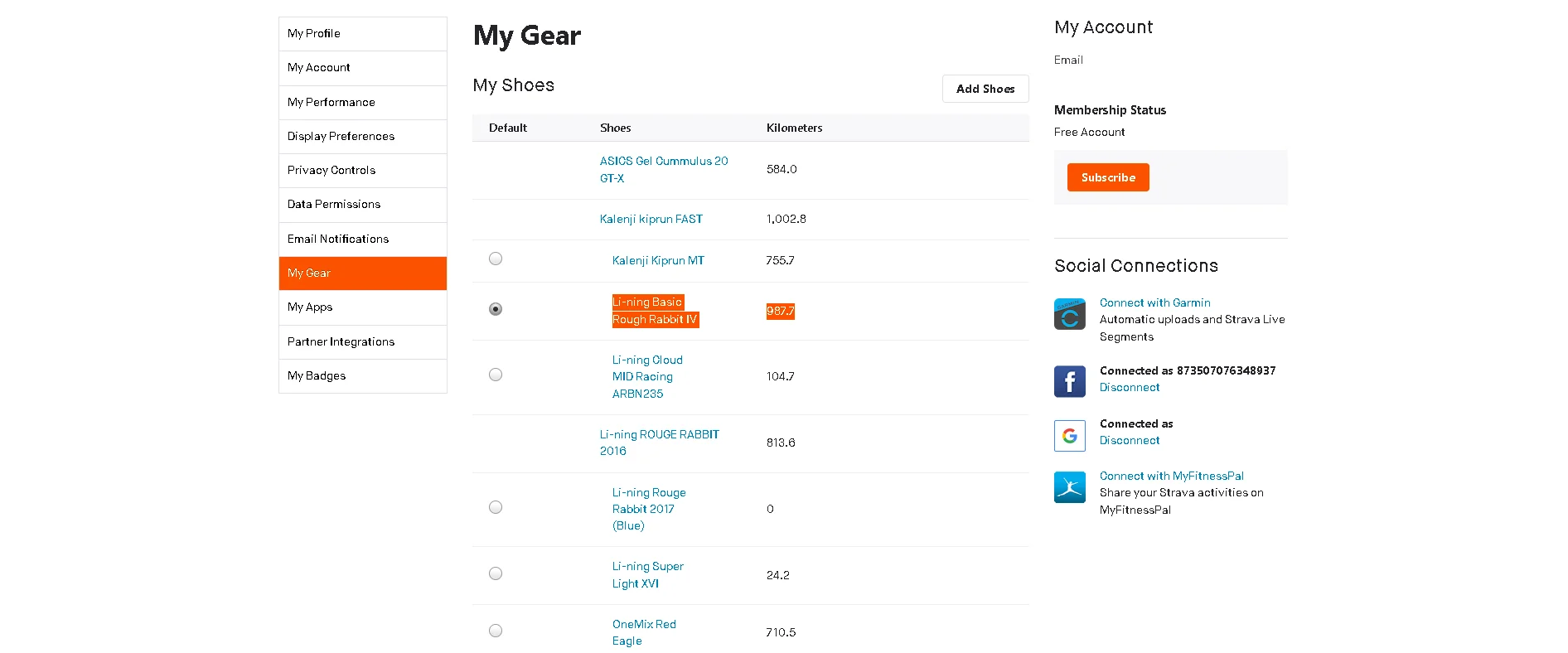Choose Li-ning Super Light XVI as default
This screenshot has width=1568, height=653.
[x=496, y=573]
